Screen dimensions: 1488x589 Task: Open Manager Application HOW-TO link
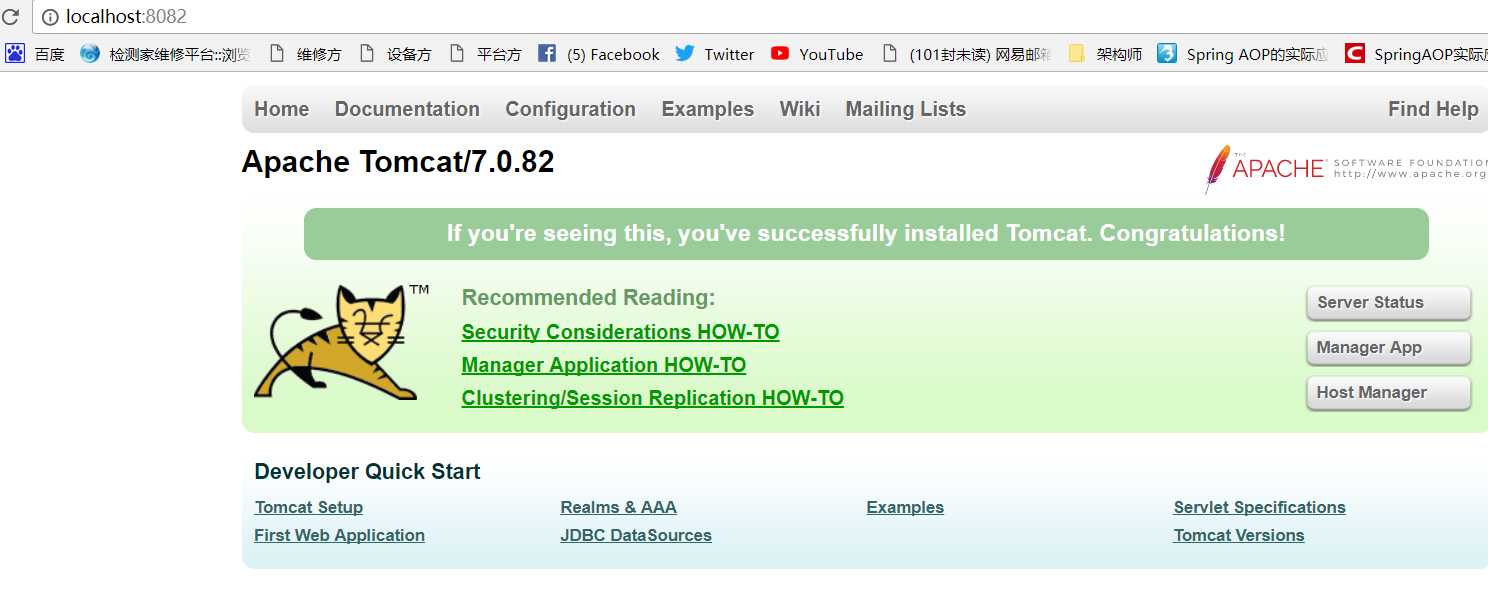[604, 365]
